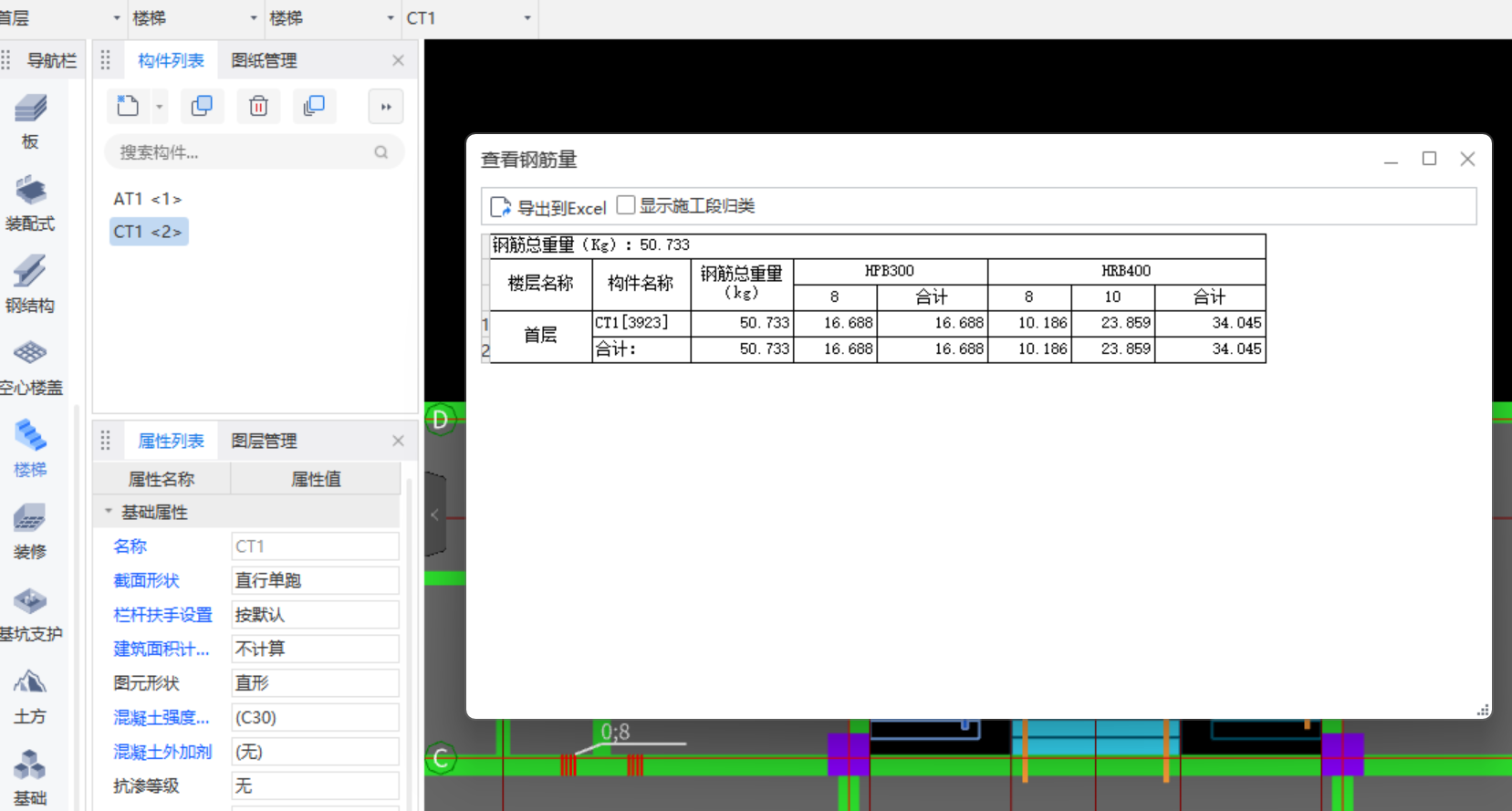
Task: Click the HRB400 column header
Action: point(1127,271)
